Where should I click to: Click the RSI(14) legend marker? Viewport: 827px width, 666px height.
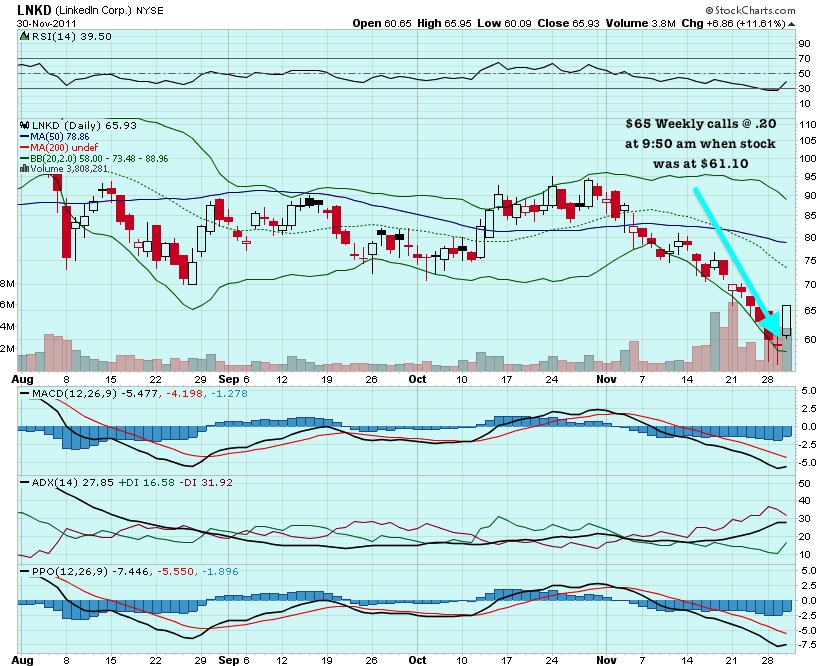point(22,35)
